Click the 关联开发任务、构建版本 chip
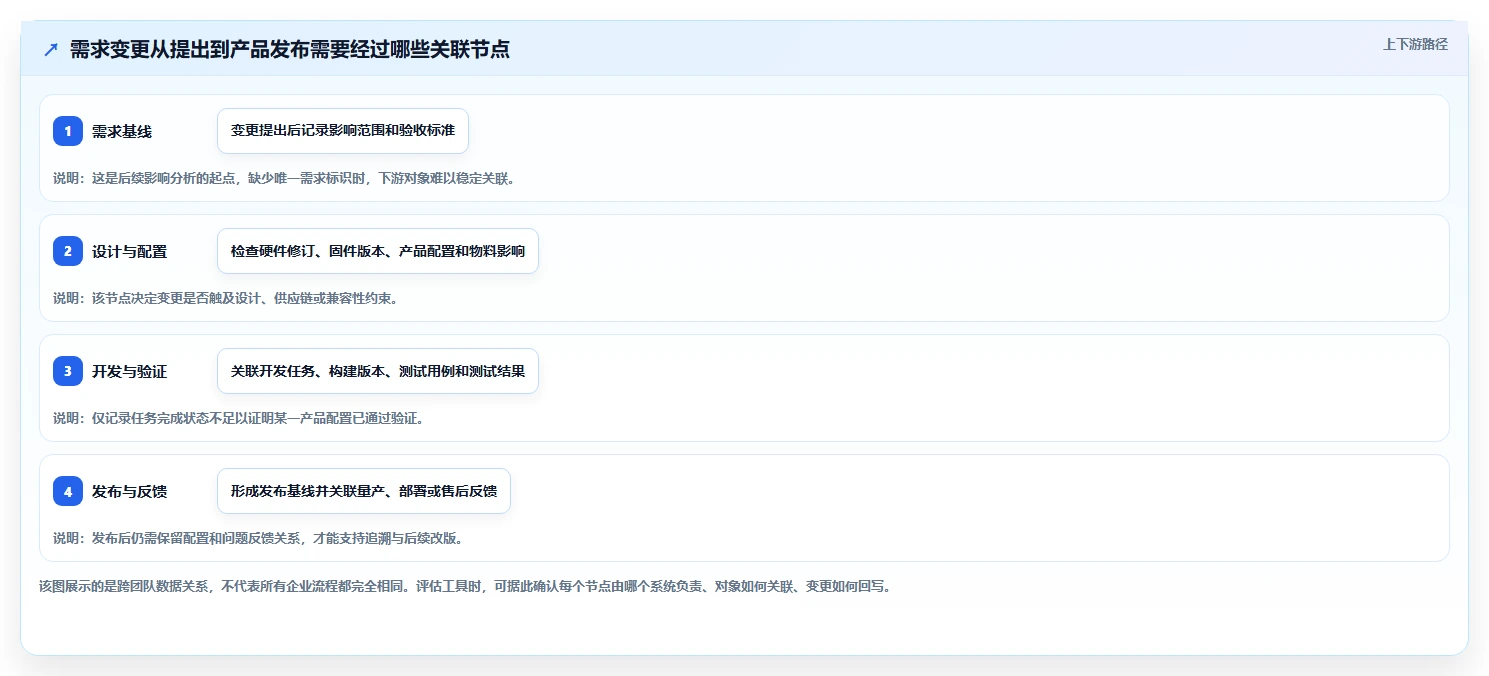1489x676 pixels. click(x=378, y=371)
